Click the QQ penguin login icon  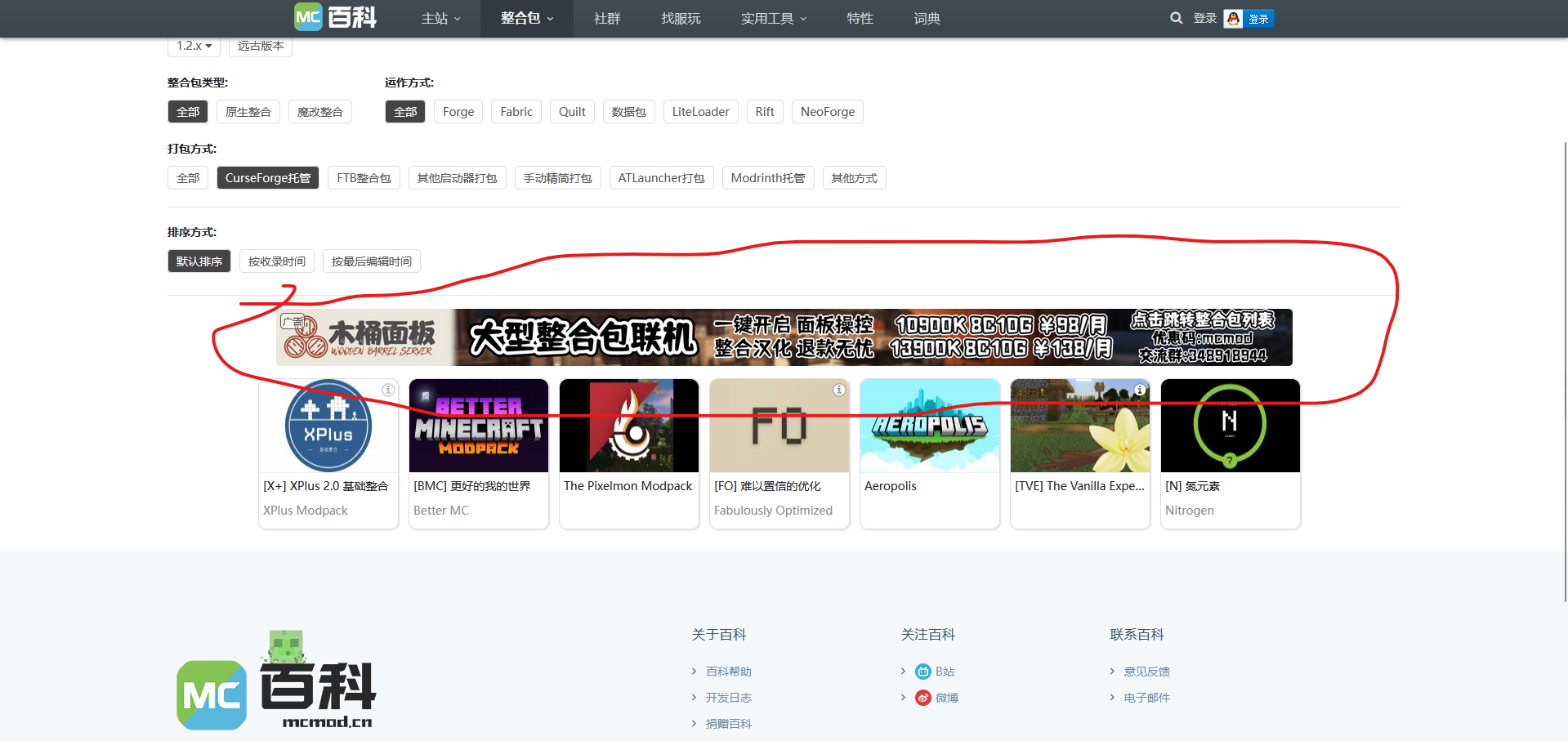click(1233, 19)
